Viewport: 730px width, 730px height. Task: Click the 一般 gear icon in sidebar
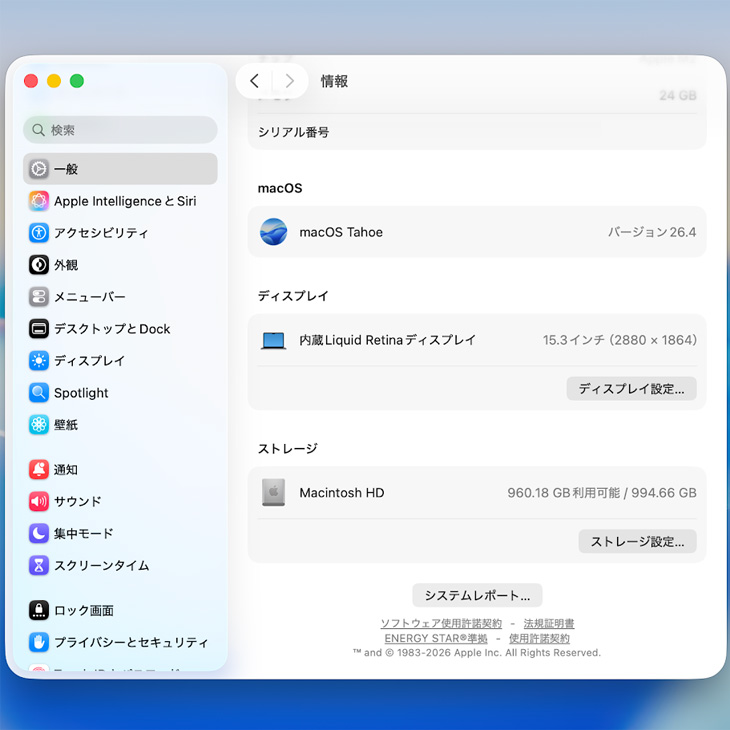[39, 169]
